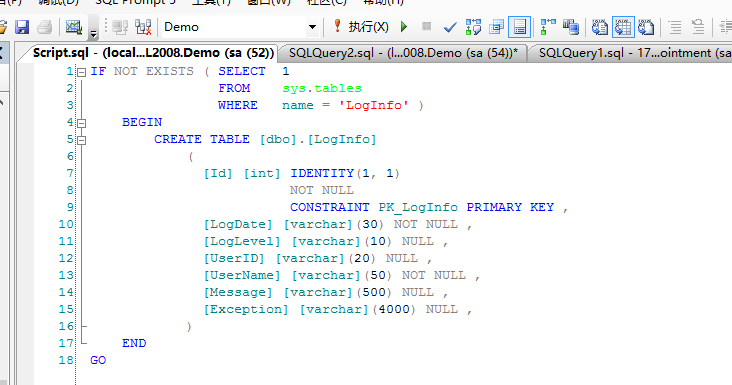
Task: Click the [Message] column name
Action: coord(238,293)
